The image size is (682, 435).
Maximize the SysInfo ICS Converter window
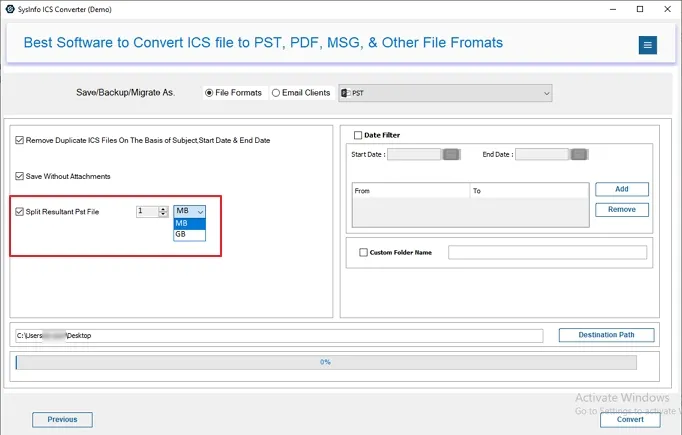point(640,9)
